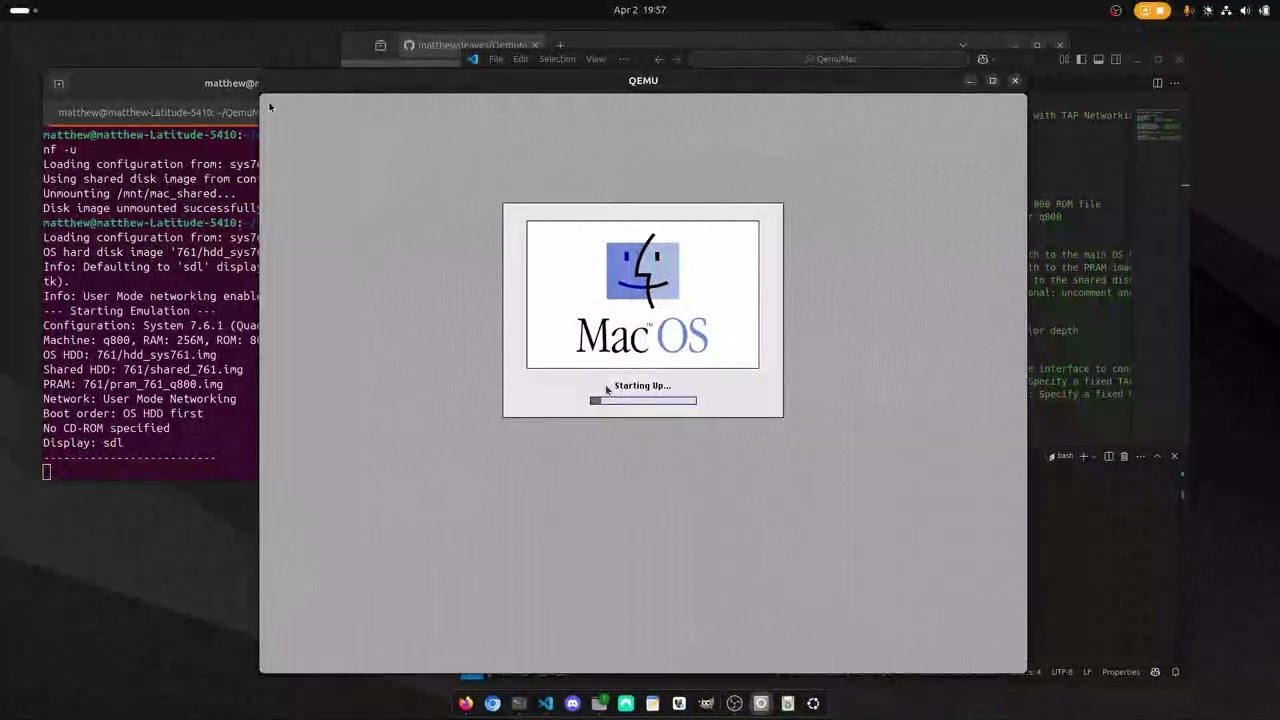Open editor more actions menu
Image resolution: width=1280 pixels, height=720 pixels.
coord(1175,83)
